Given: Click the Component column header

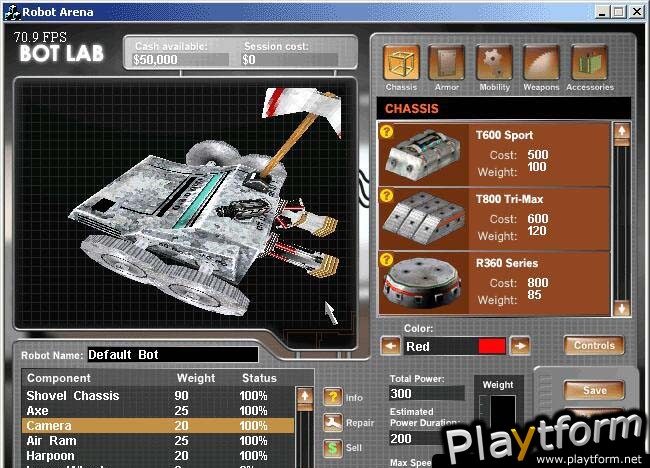Looking at the screenshot, I should point(58,378).
